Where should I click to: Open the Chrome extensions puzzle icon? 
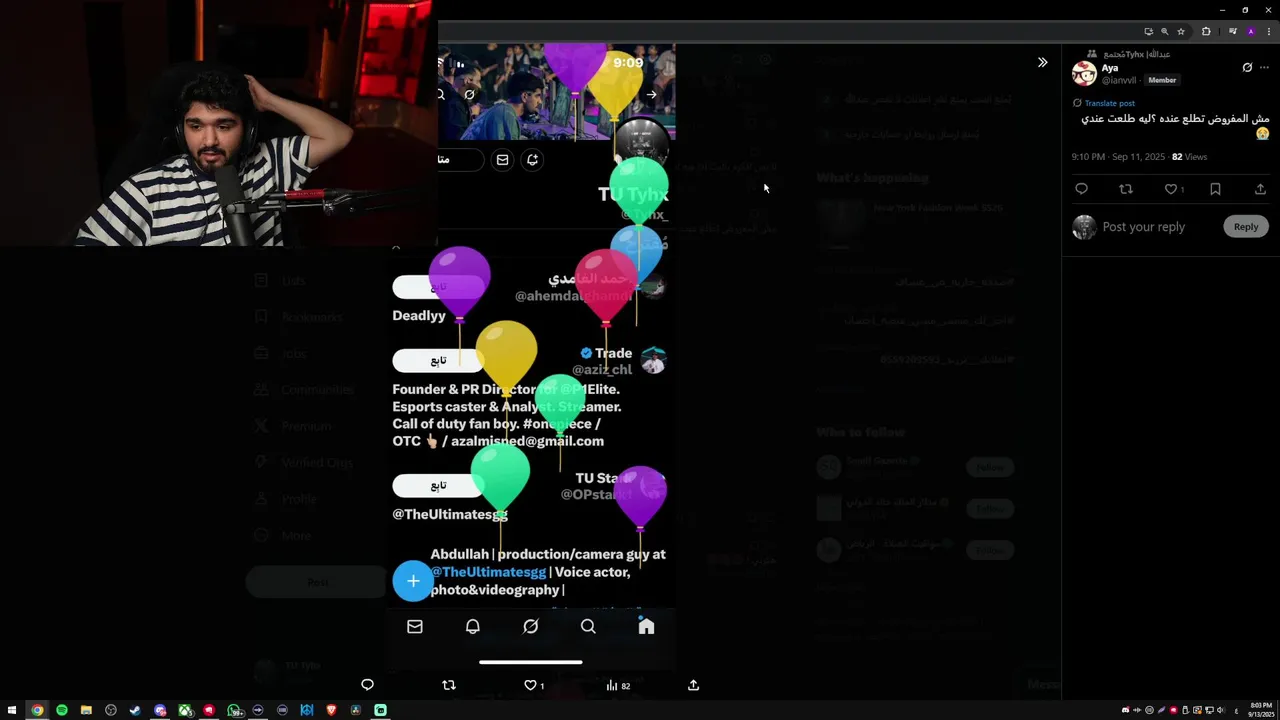[1206, 31]
